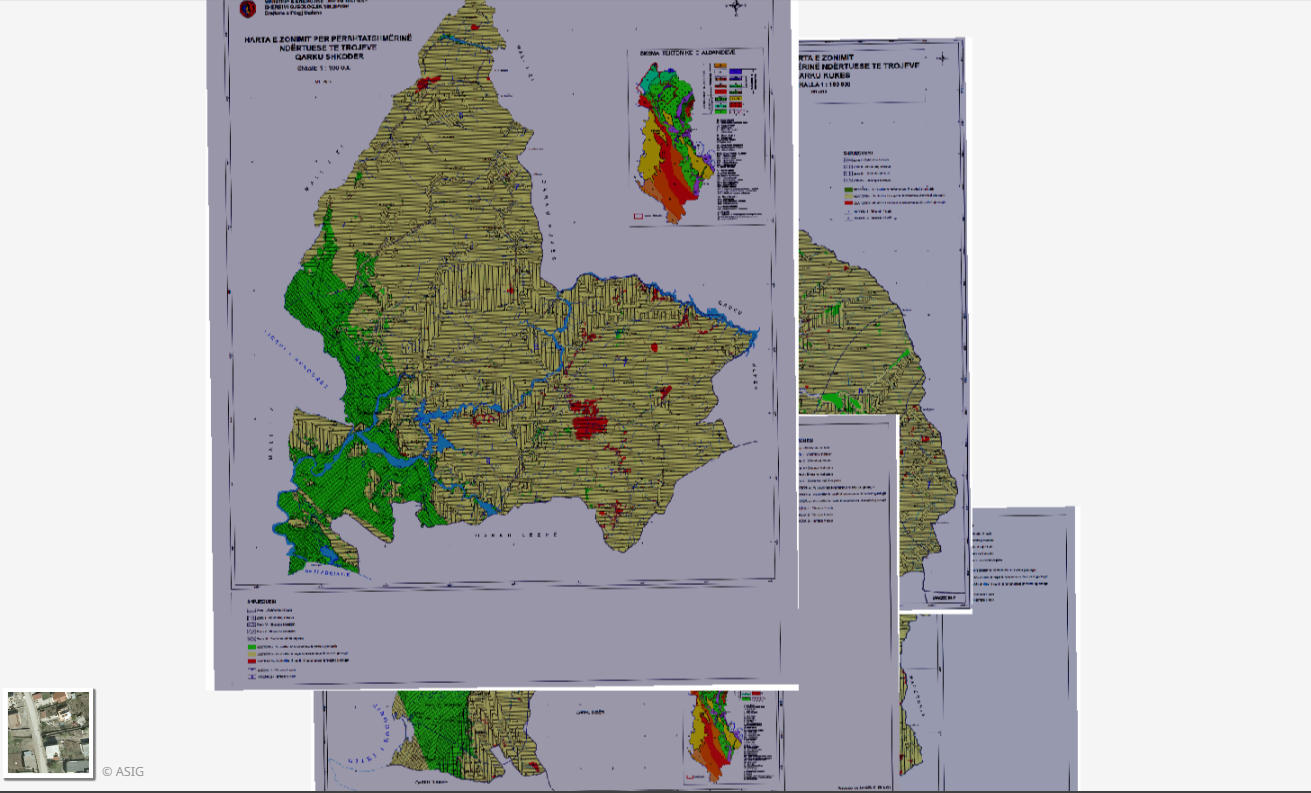
Task: Click the compass rose on the Shkodër map
Action: point(738,9)
